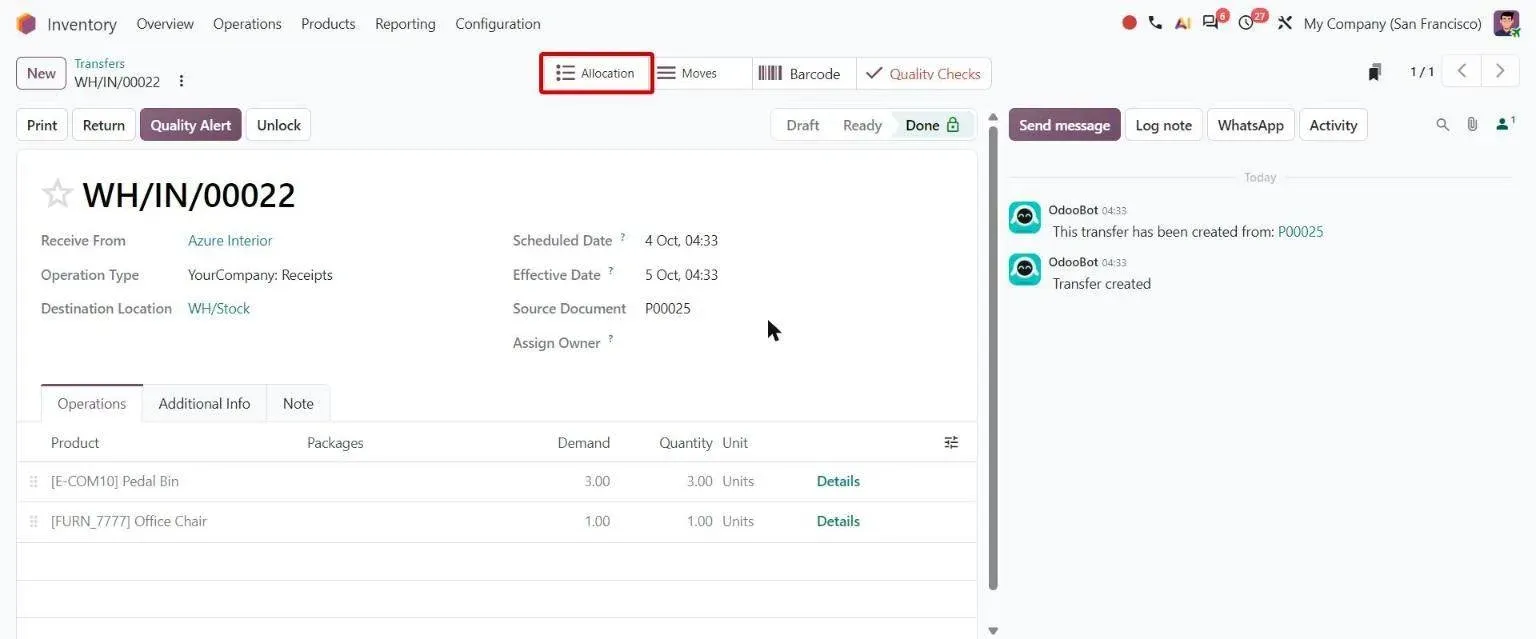The image size is (1536, 639).
Task: Switch to the Additional Info tab
Action: click(x=204, y=403)
